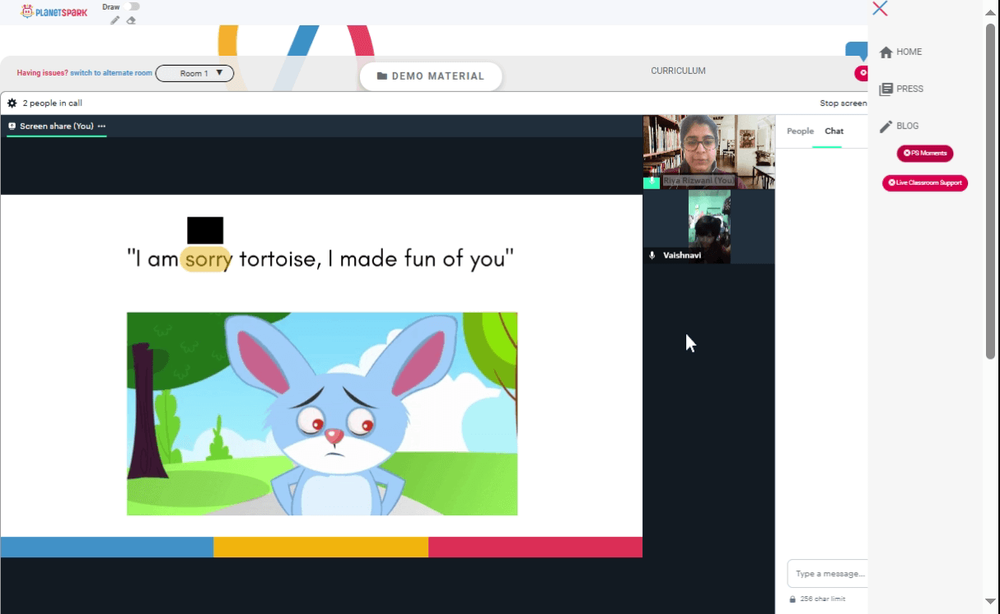
Task: Open PRESS in side menu
Action: click(901, 89)
